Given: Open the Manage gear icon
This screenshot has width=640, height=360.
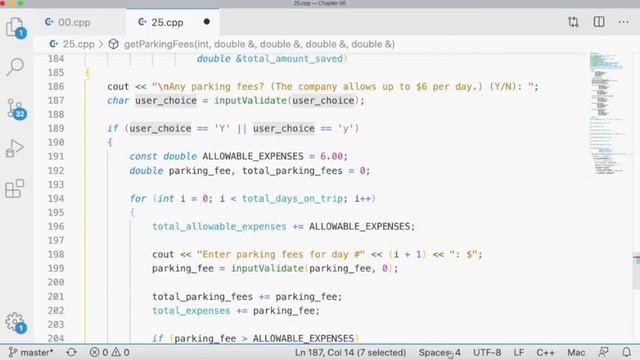Looking at the screenshot, I should (16, 322).
